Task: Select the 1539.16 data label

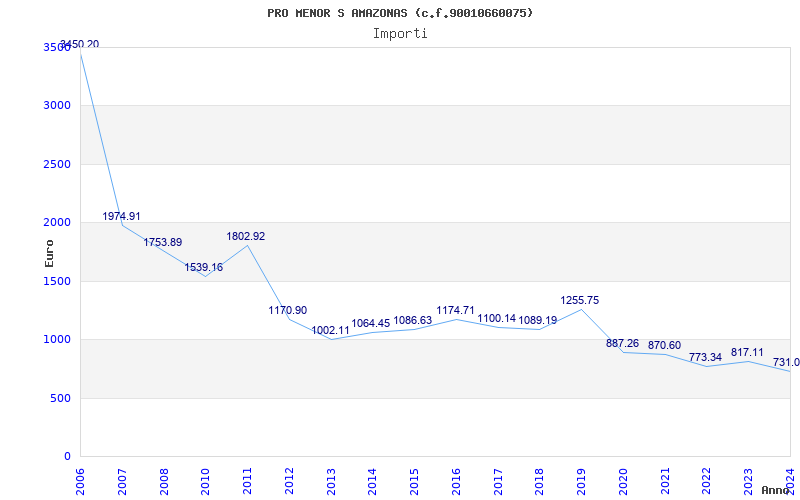Action: click(x=204, y=267)
